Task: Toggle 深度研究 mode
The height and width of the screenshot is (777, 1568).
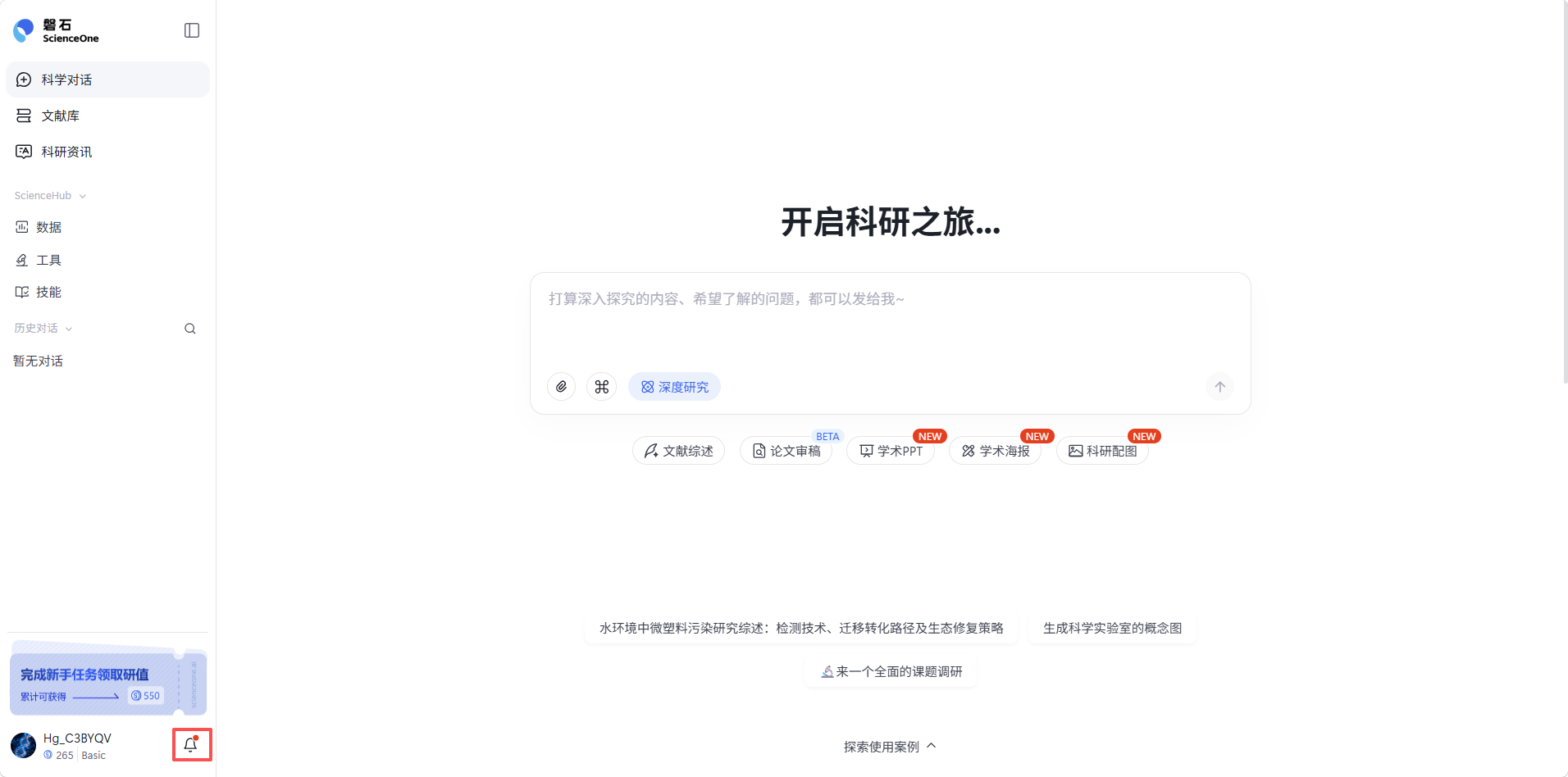Action: pos(674,387)
